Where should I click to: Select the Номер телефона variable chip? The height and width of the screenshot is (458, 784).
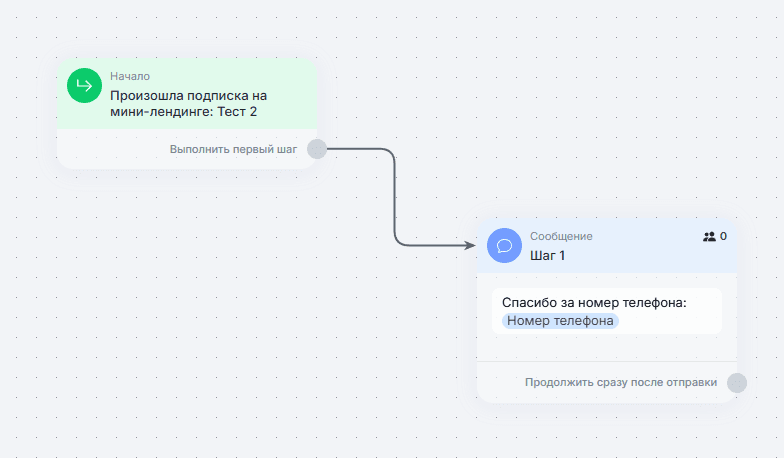pyautogui.click(x=560, y=321)
